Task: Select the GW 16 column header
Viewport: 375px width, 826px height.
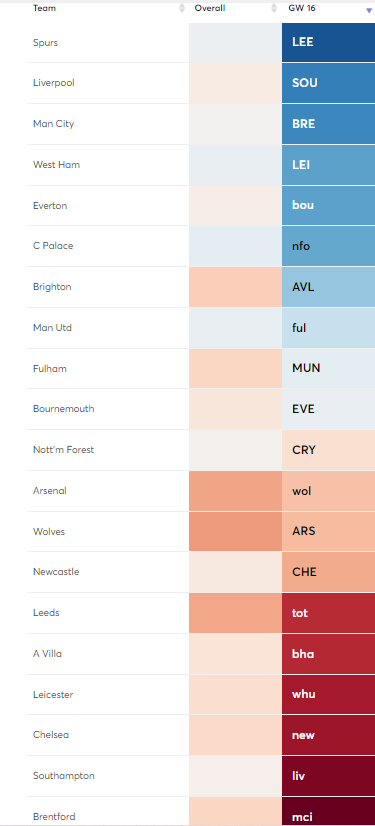Action: click(x=302, y=8)
